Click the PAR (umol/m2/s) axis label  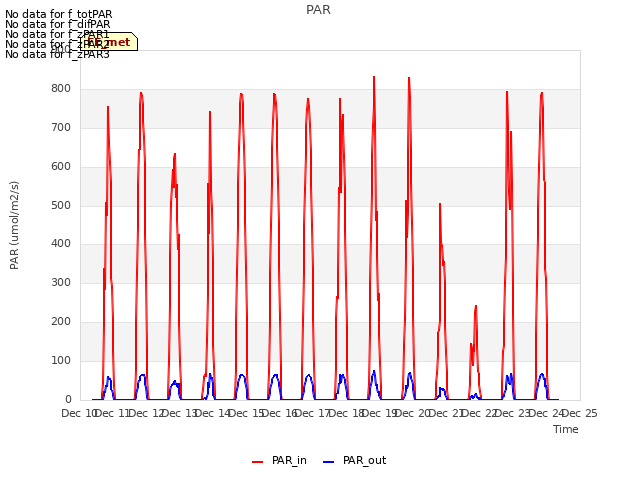tap(14, 225)
